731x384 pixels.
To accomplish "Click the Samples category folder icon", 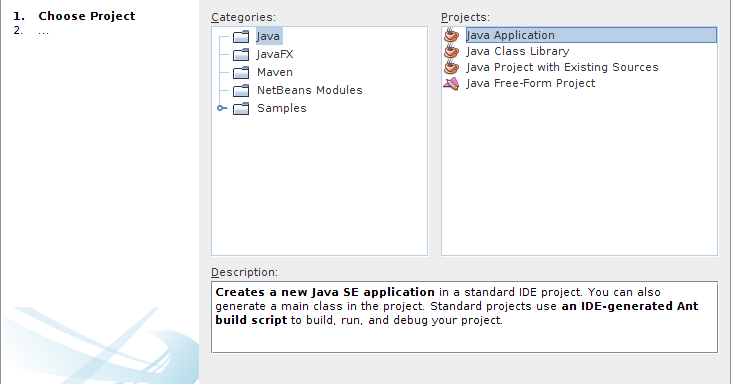I will coord(241,108).
